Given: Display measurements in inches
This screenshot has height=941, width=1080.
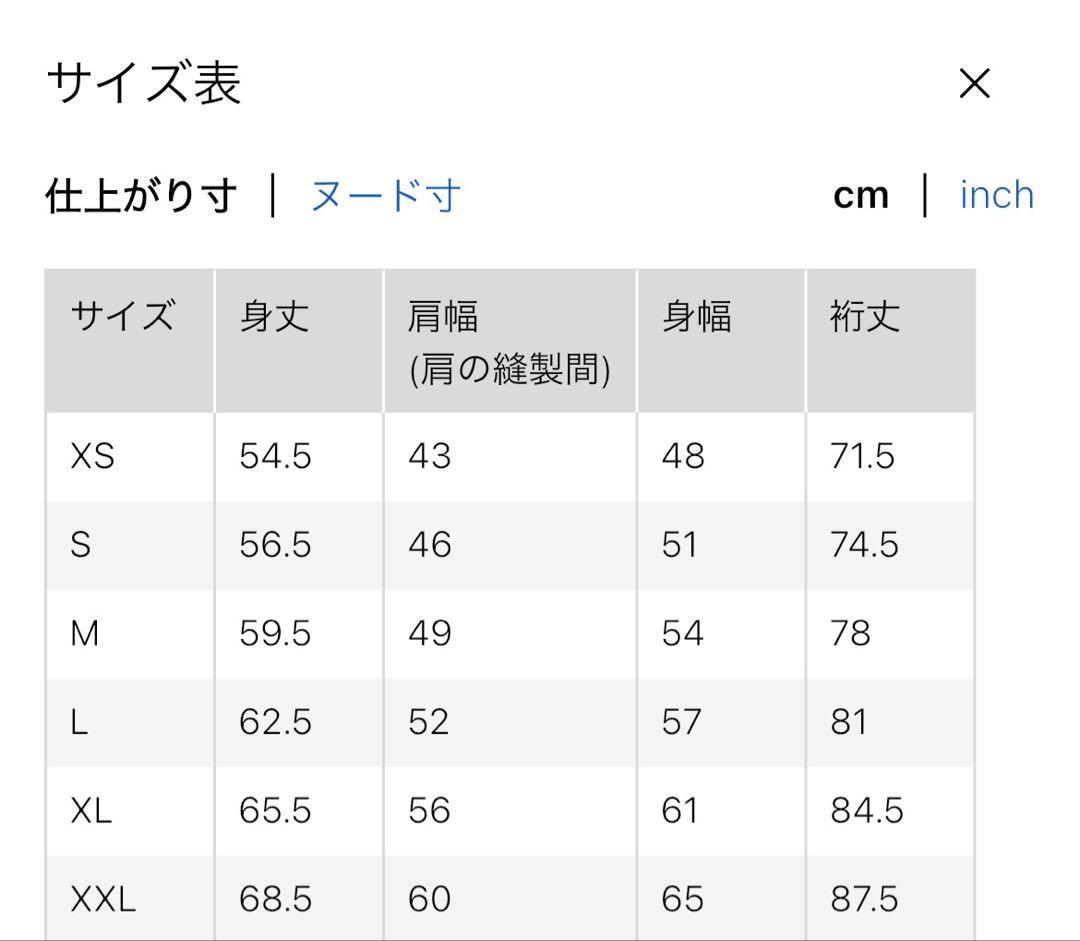Looking at the screenshot, I should (995, 194).
